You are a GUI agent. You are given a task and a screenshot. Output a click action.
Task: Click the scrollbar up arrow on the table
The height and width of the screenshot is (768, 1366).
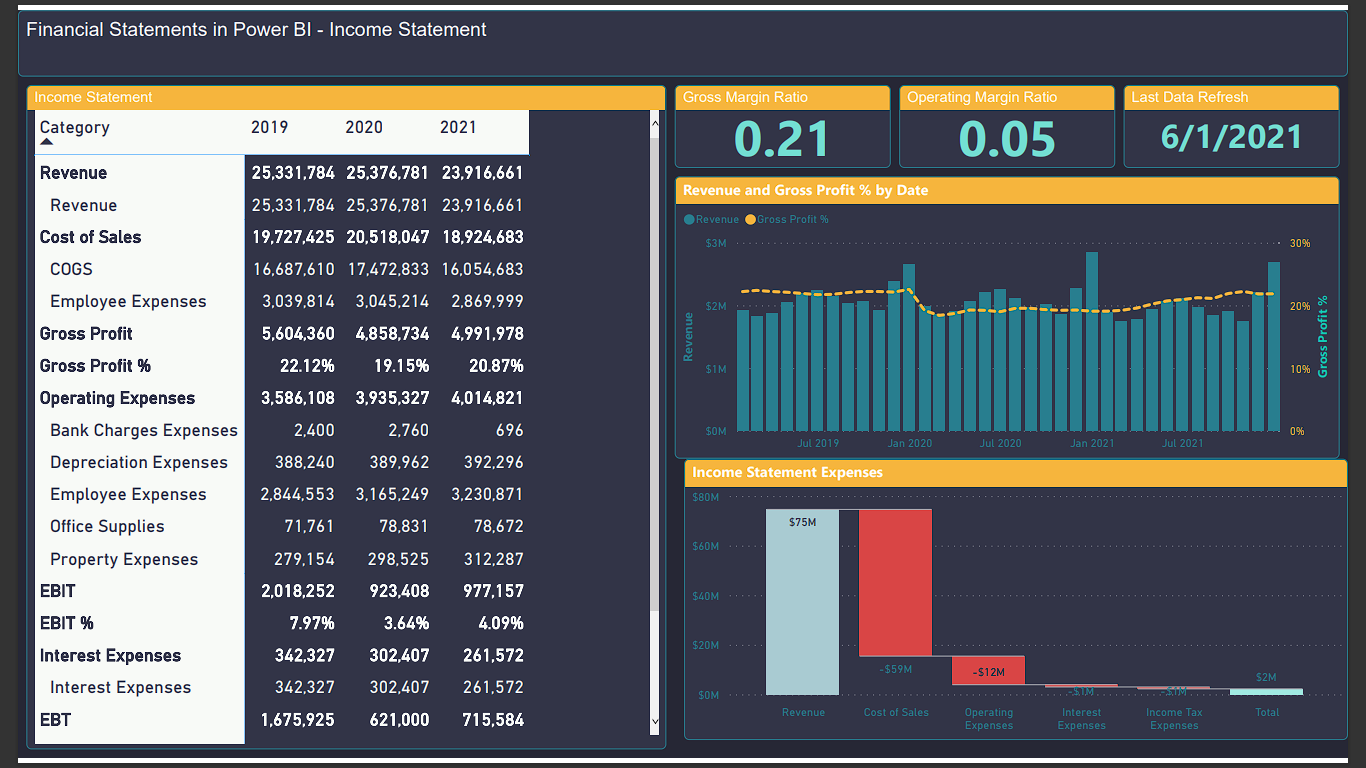coord(655,122)
